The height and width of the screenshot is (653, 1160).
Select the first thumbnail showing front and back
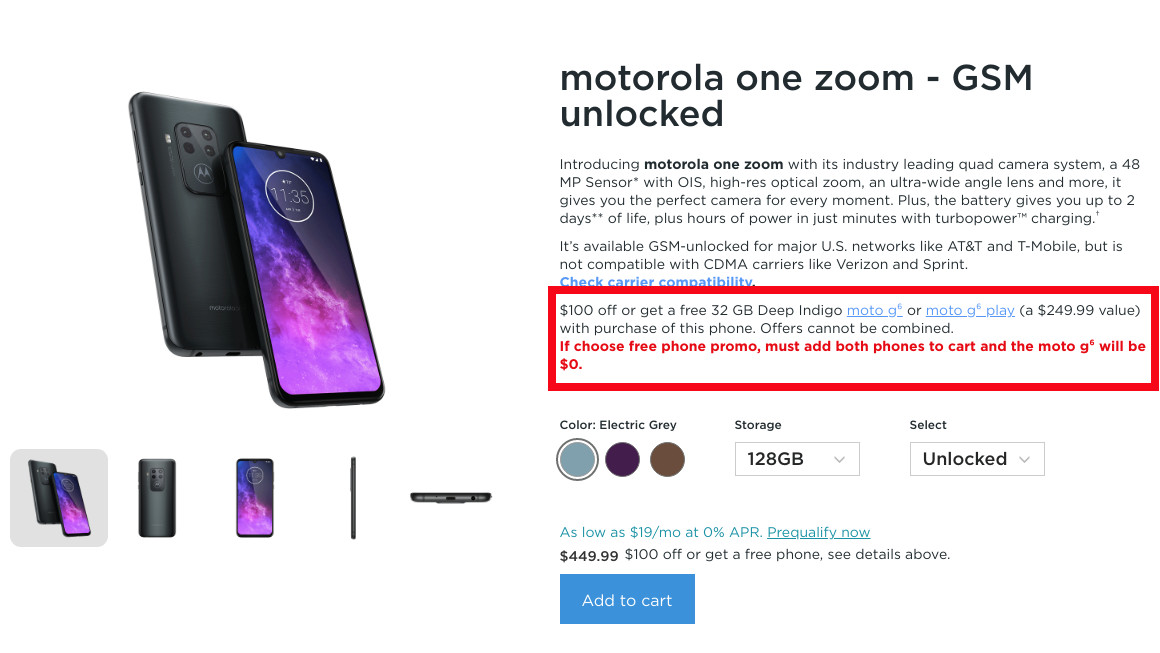(x=58, y=497)
